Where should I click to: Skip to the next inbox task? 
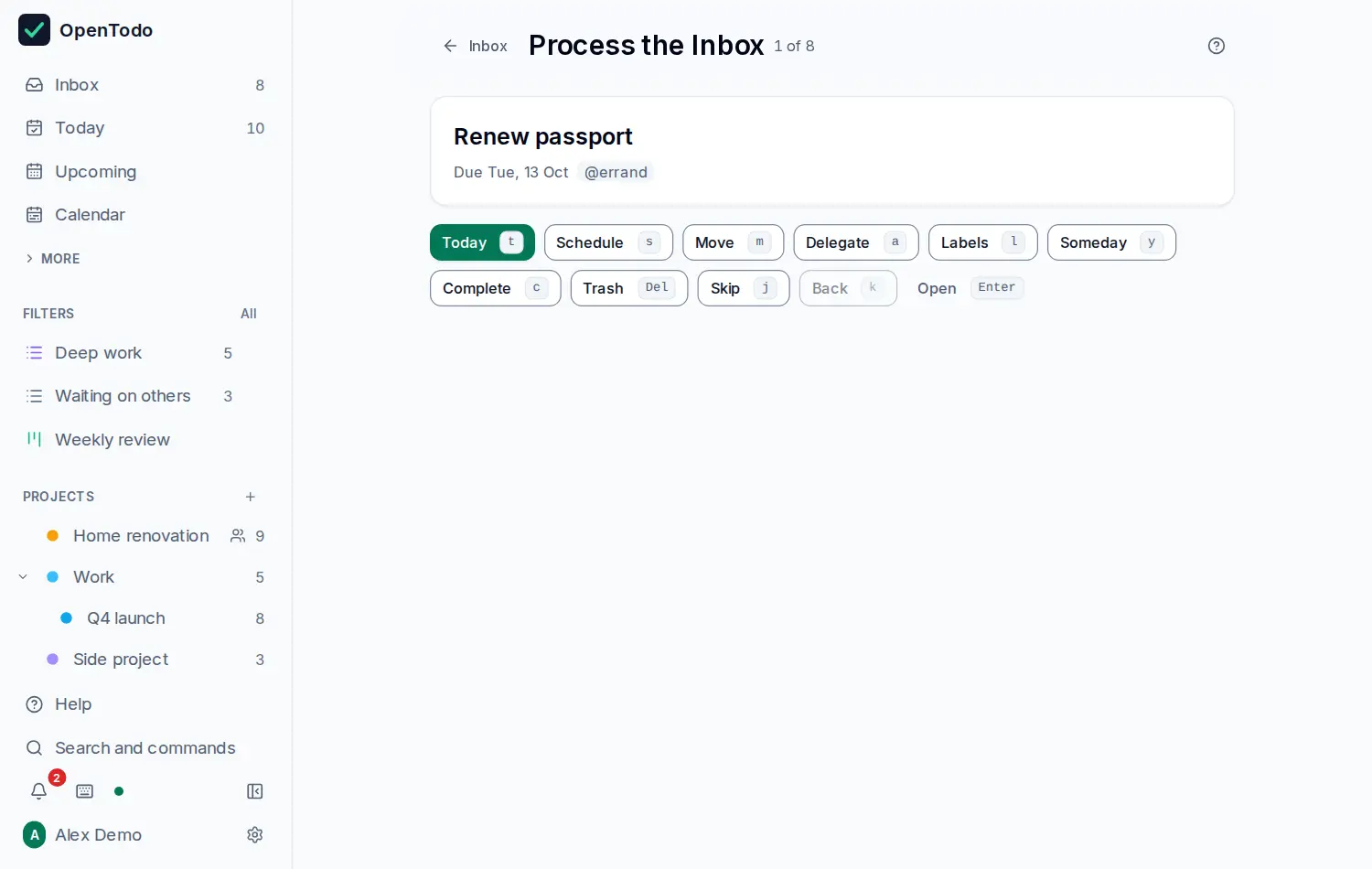(744, 288)
